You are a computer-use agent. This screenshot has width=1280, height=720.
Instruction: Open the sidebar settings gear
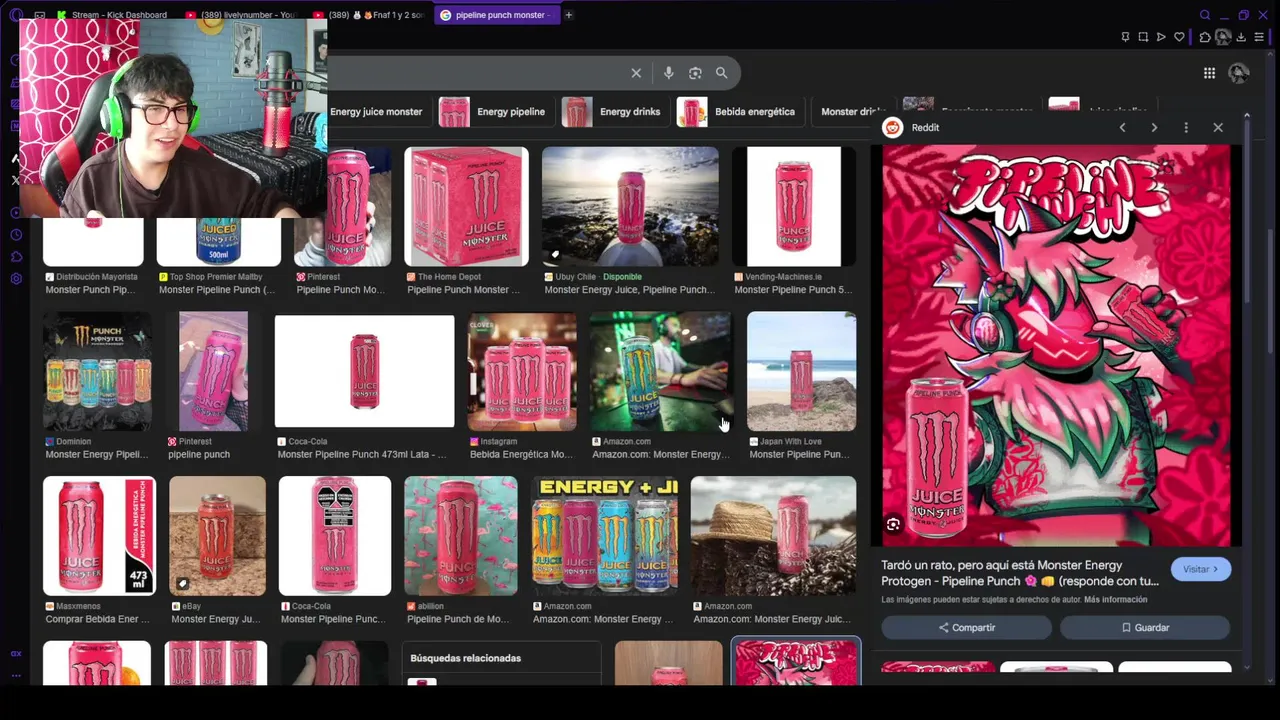16,279
